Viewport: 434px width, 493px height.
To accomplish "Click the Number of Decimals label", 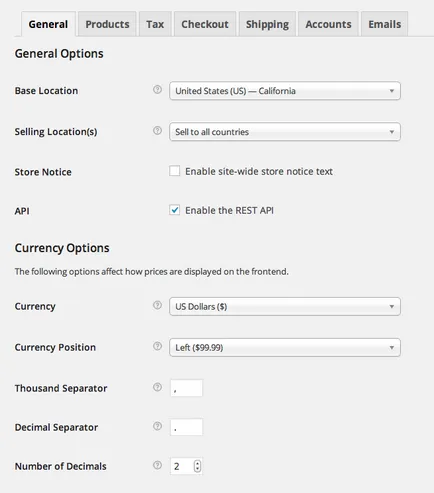I will pyautogui.click(x=61, y=466).
